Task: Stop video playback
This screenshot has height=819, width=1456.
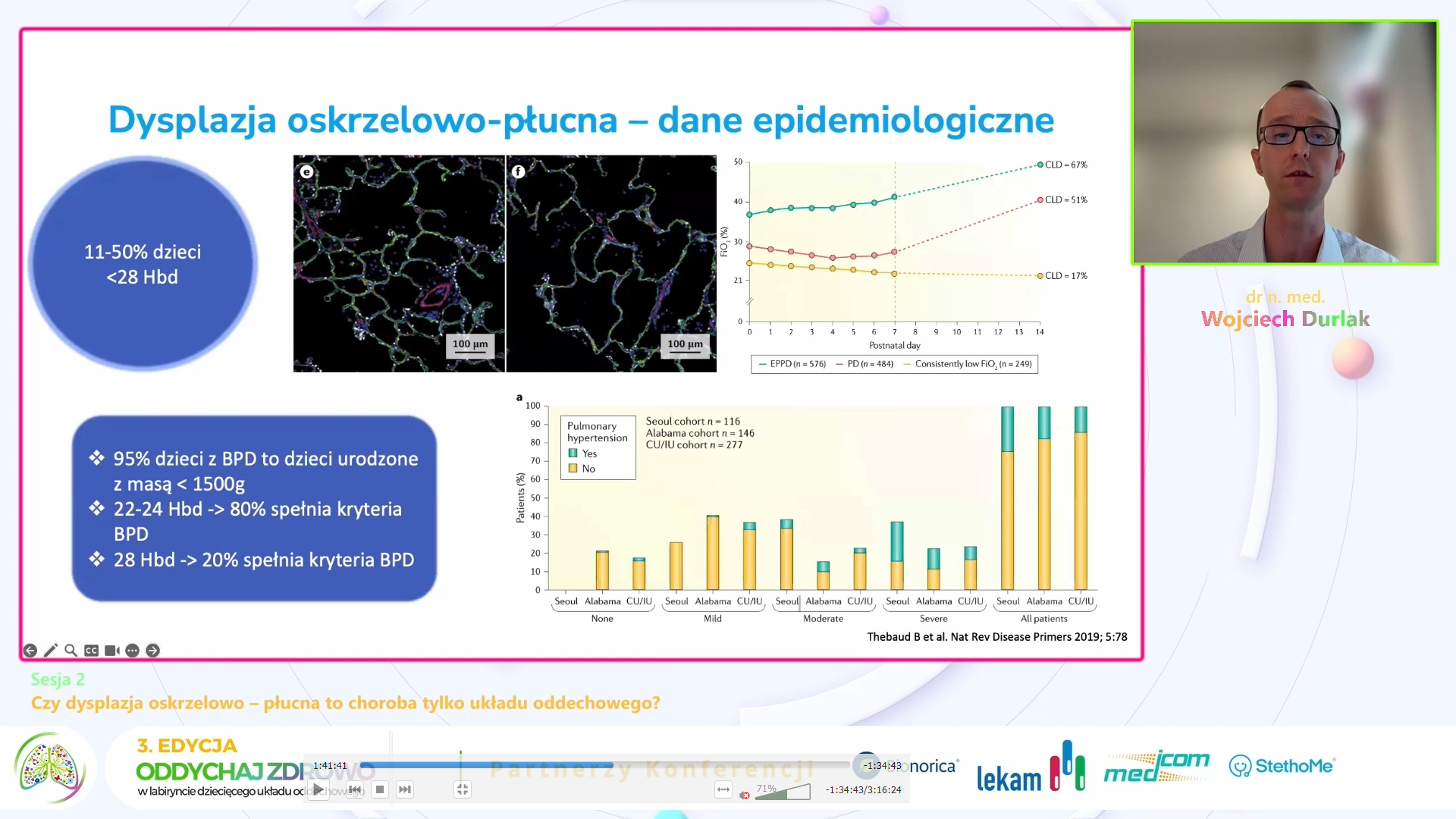Action: point(380,790)
